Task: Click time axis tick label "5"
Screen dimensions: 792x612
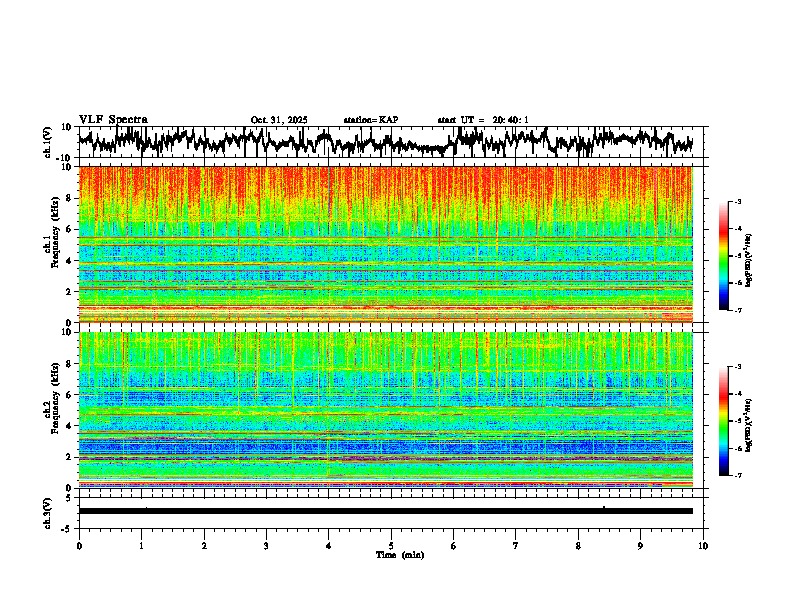Action: point(391,546)
